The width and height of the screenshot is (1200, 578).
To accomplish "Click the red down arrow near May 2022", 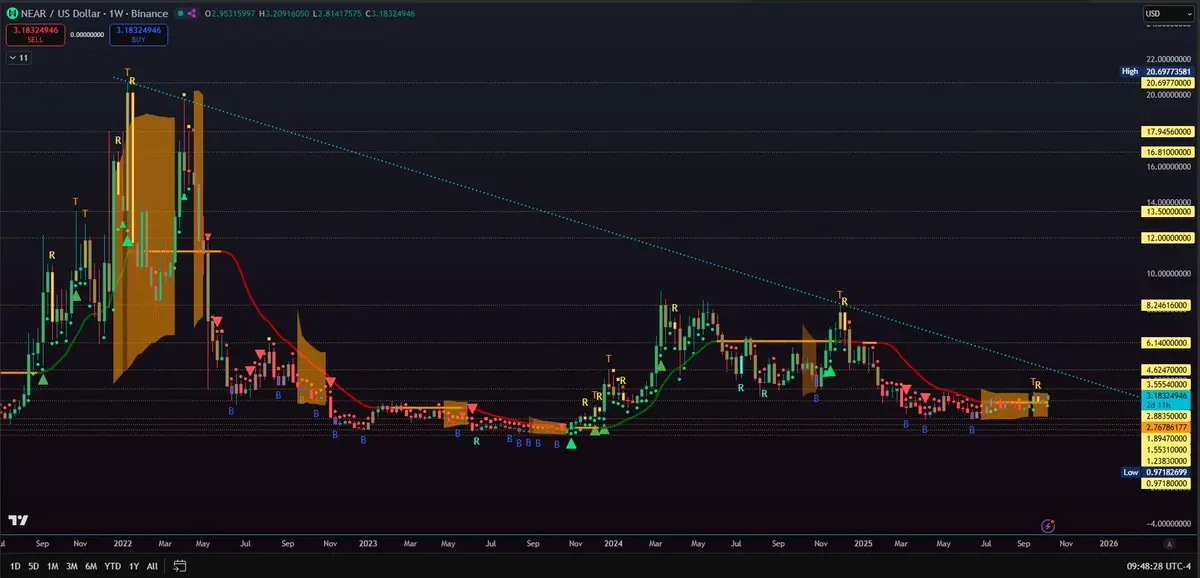I will coord(207,237).
